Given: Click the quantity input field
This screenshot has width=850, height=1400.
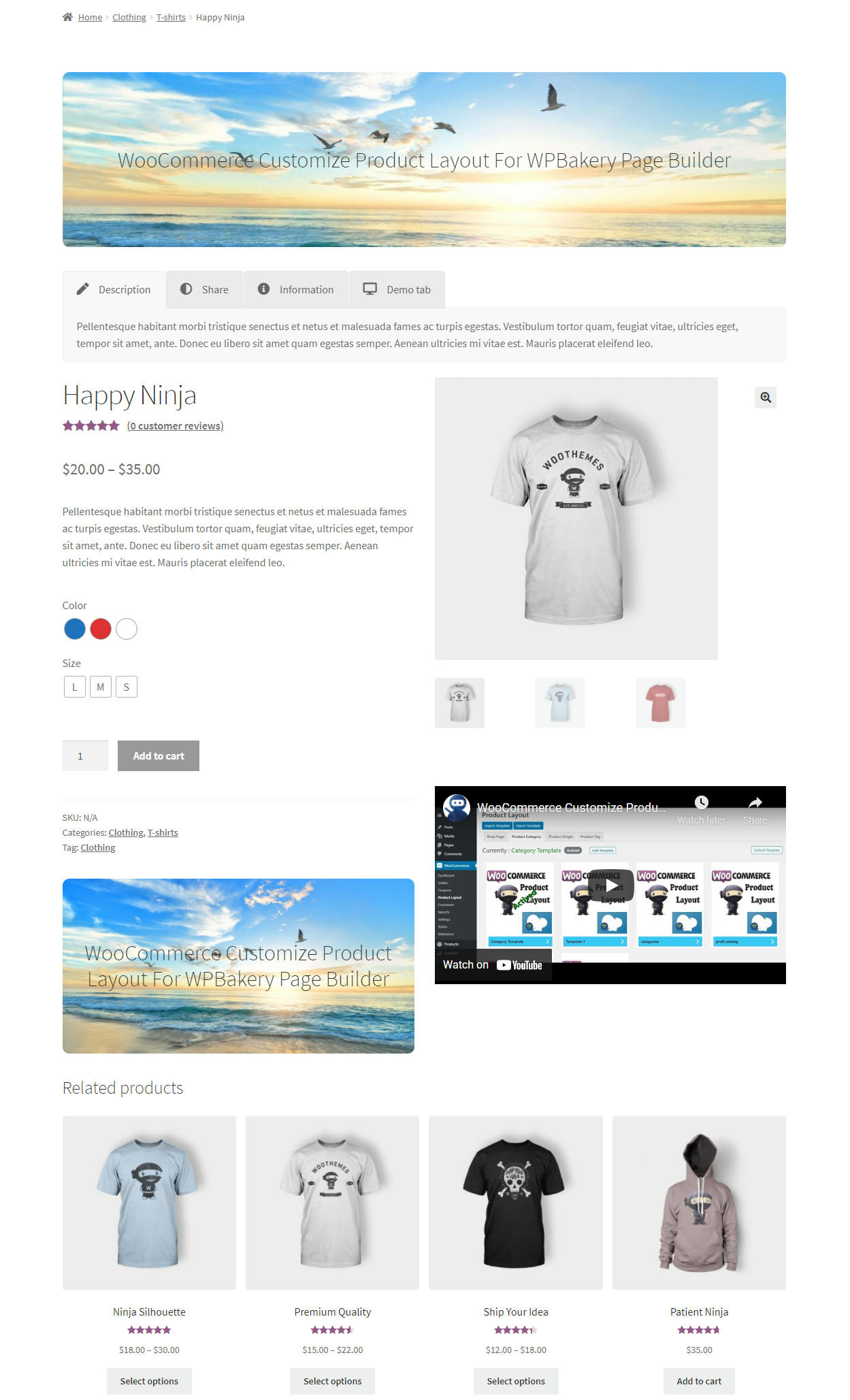Looking at the screenshot, I should [85, 755].
